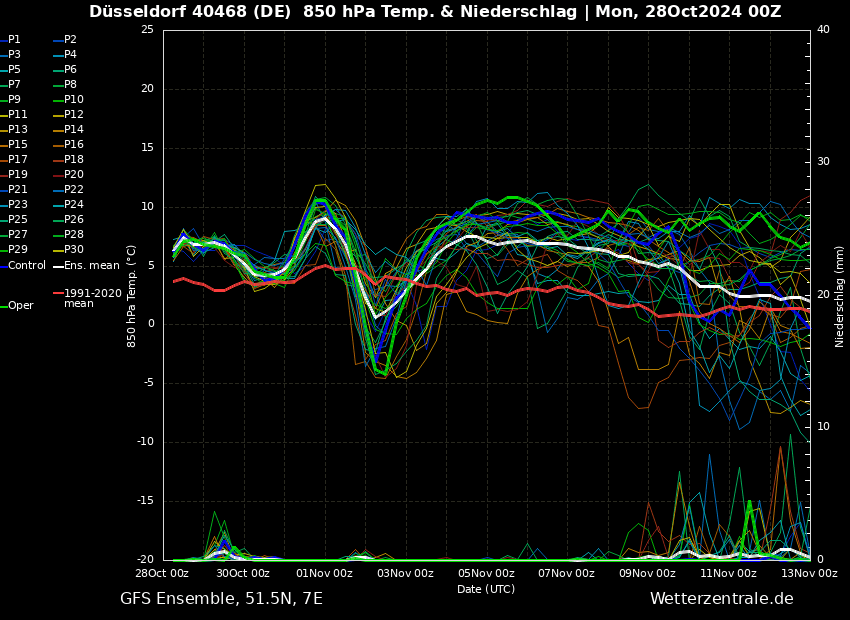This screenshot has width=850, height=620.
Task: Click the 01Nov 00z date tick label
Action: (x=324, y=573)
